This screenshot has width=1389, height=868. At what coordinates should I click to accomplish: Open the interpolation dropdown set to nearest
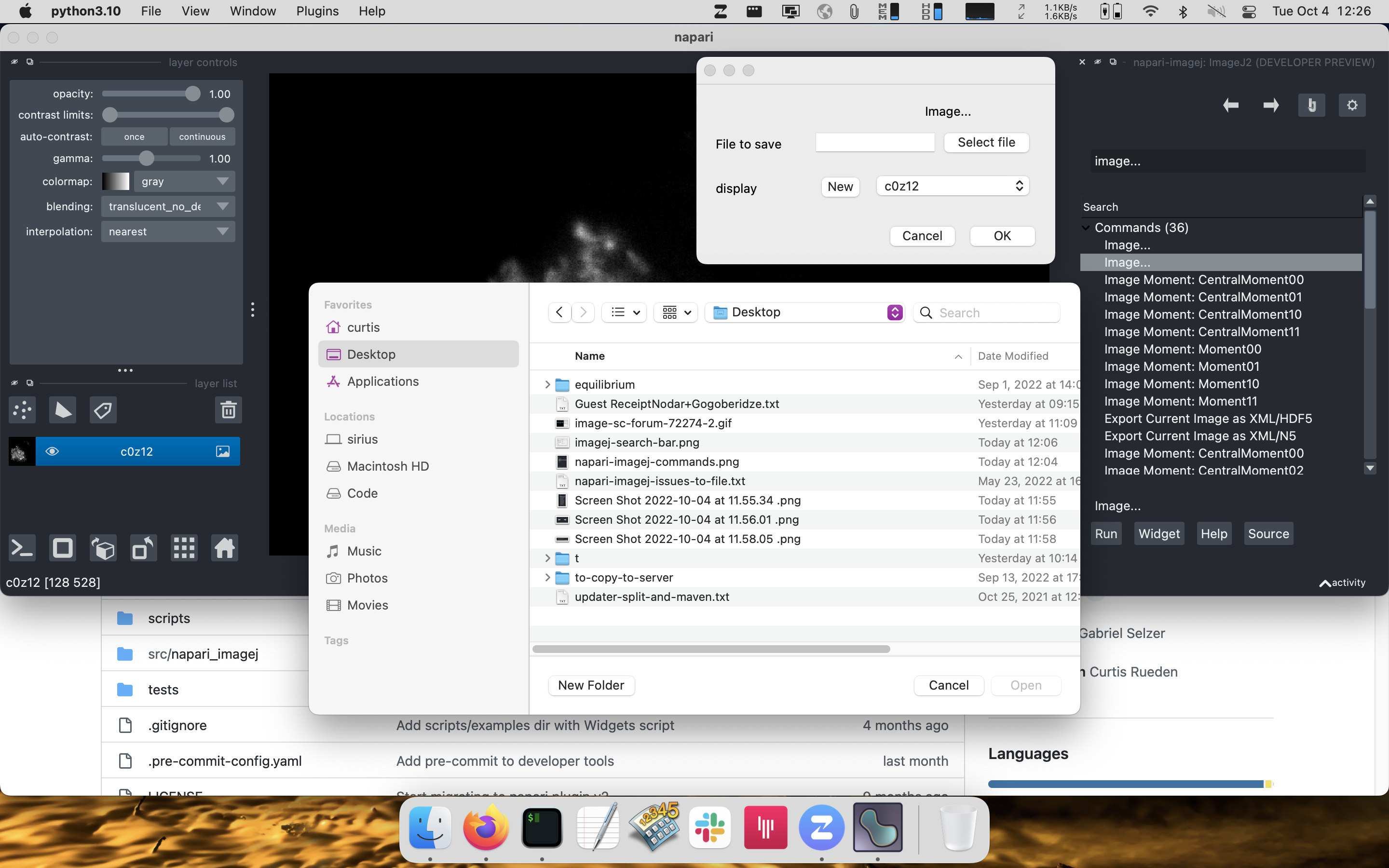click(x=168, y=231)
